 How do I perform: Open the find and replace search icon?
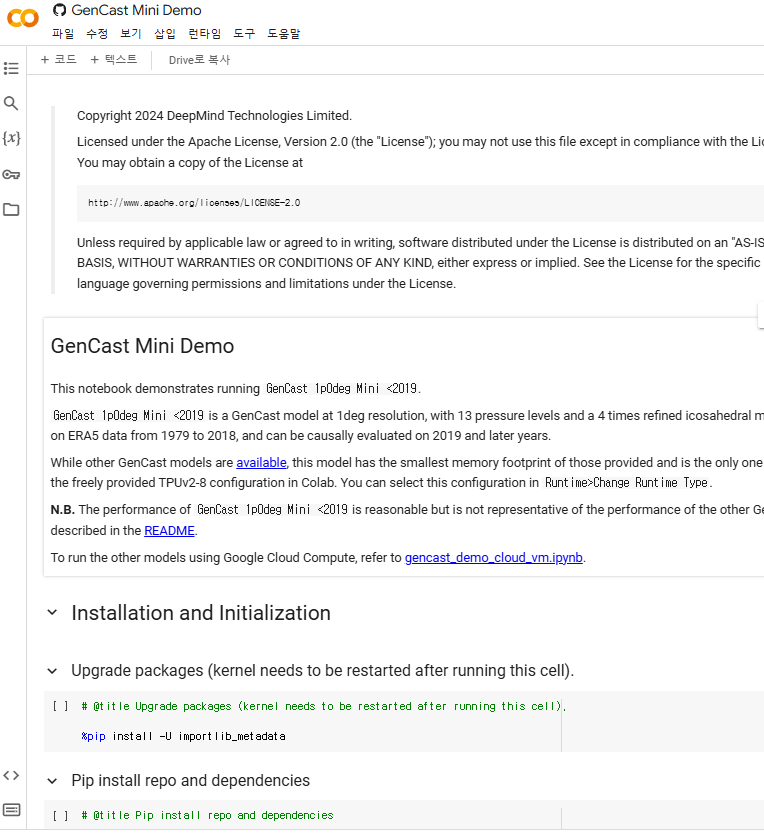11,103
